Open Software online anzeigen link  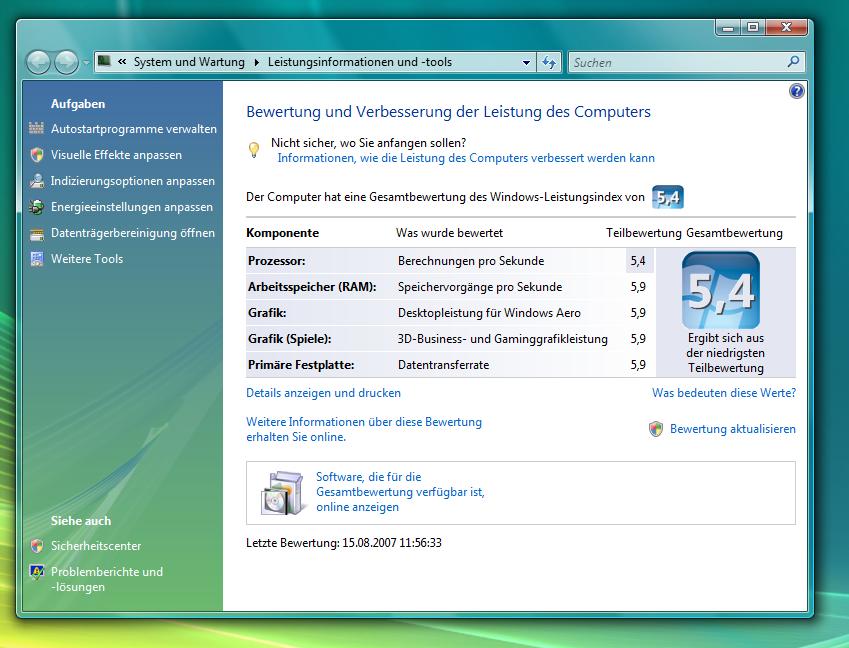[x=400, y=492]
